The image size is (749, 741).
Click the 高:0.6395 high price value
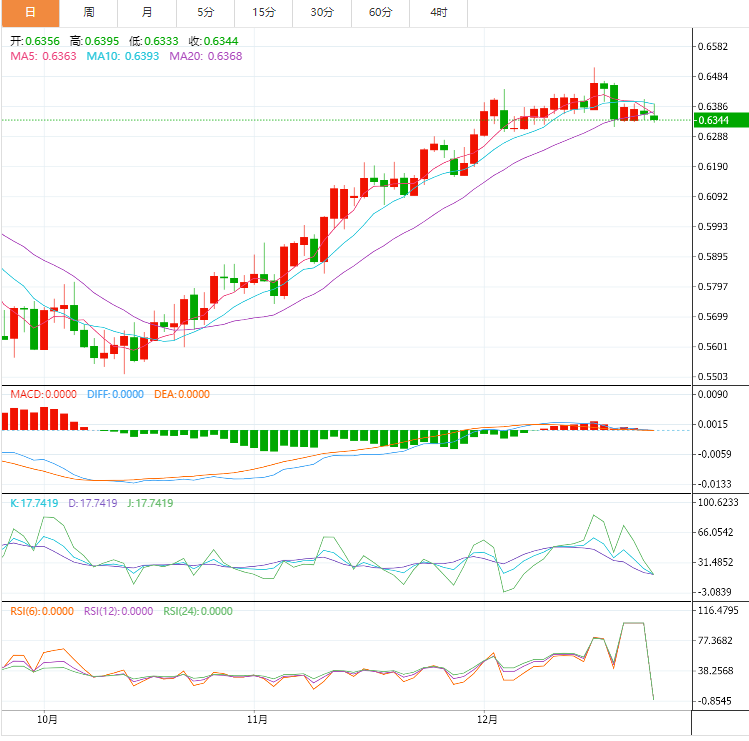coord(94,42)
